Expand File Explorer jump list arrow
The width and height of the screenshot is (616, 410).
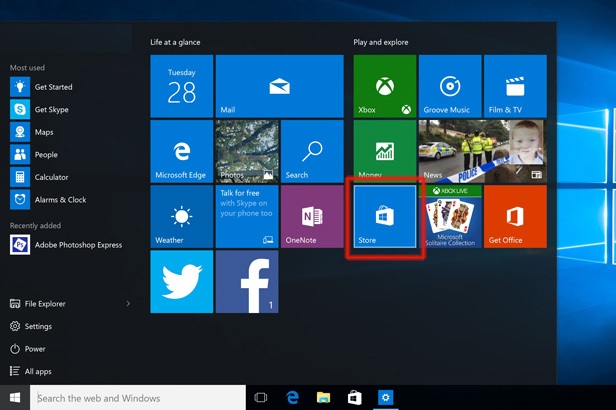pos(128,304)
